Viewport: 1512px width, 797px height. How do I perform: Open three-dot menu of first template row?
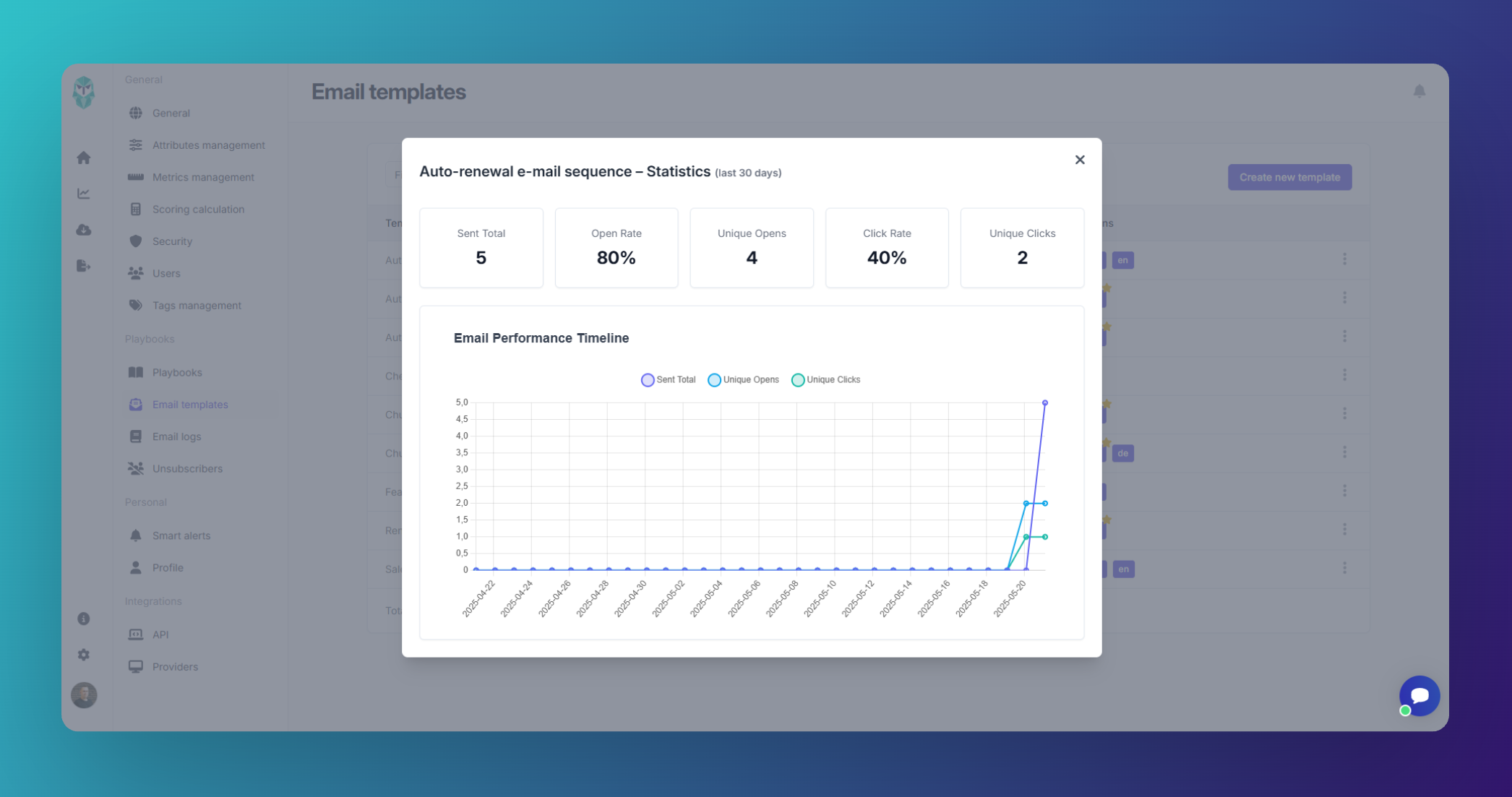(x=1344, y=259)
